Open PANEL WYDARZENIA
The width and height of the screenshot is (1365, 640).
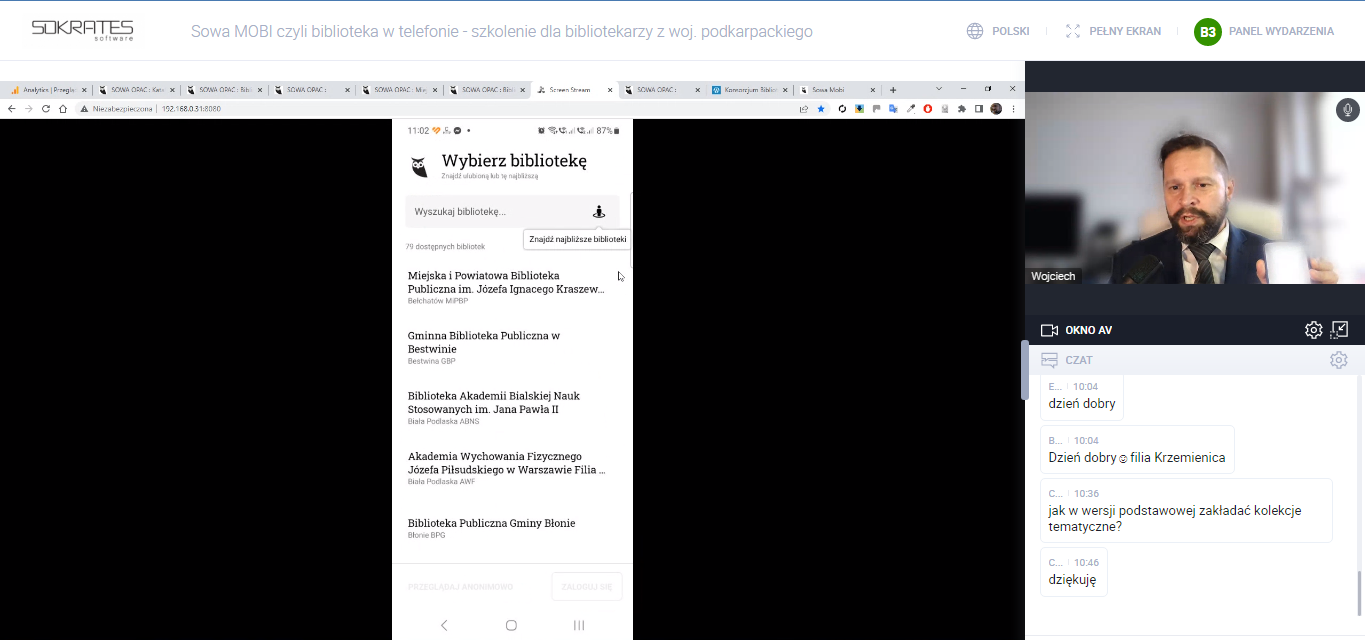point(1281,31)
